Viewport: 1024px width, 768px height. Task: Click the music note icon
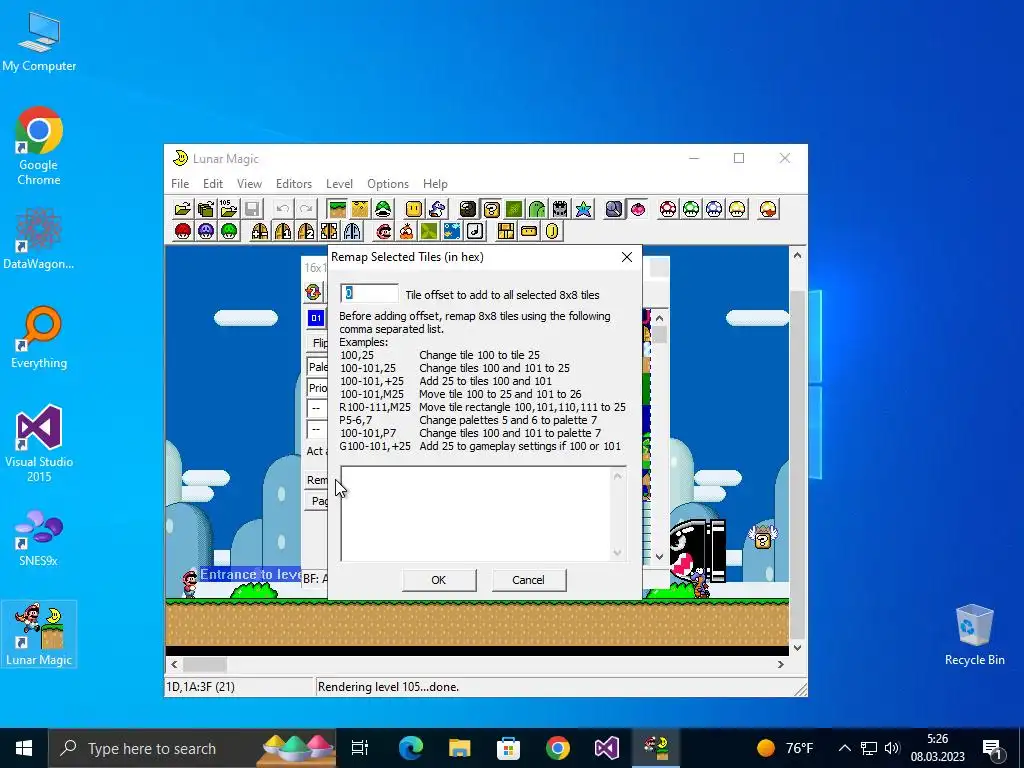pyautogui.click(x=475, y=231)
